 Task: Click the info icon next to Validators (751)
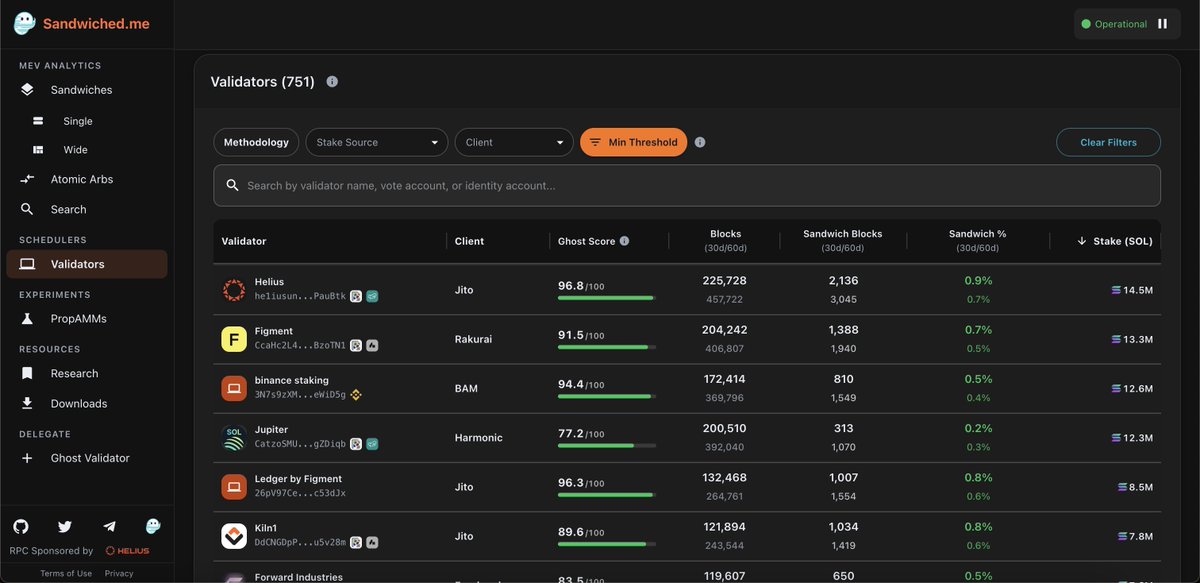click(332, 81)
